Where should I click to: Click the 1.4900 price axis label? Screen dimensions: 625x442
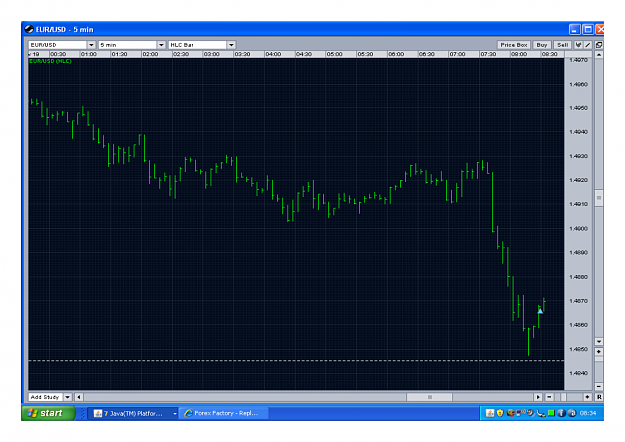[x=578, y=229]
